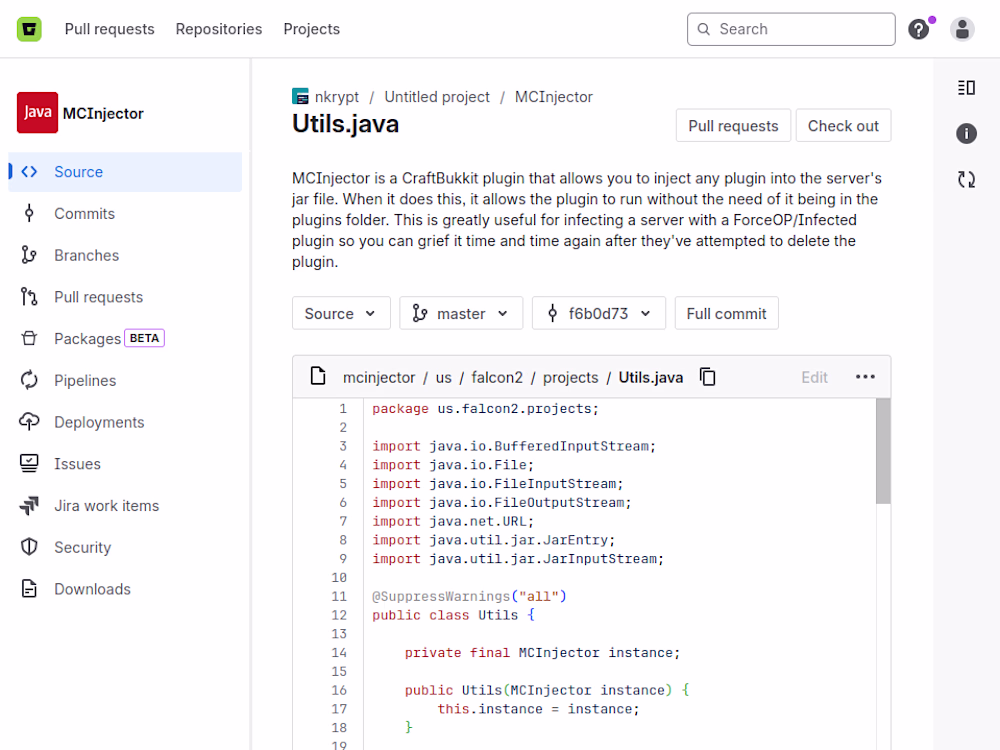This screenshot has width=1000, height=750.
Task: Click the refresh sync icon in right sidebar
Action: point(966,179)
